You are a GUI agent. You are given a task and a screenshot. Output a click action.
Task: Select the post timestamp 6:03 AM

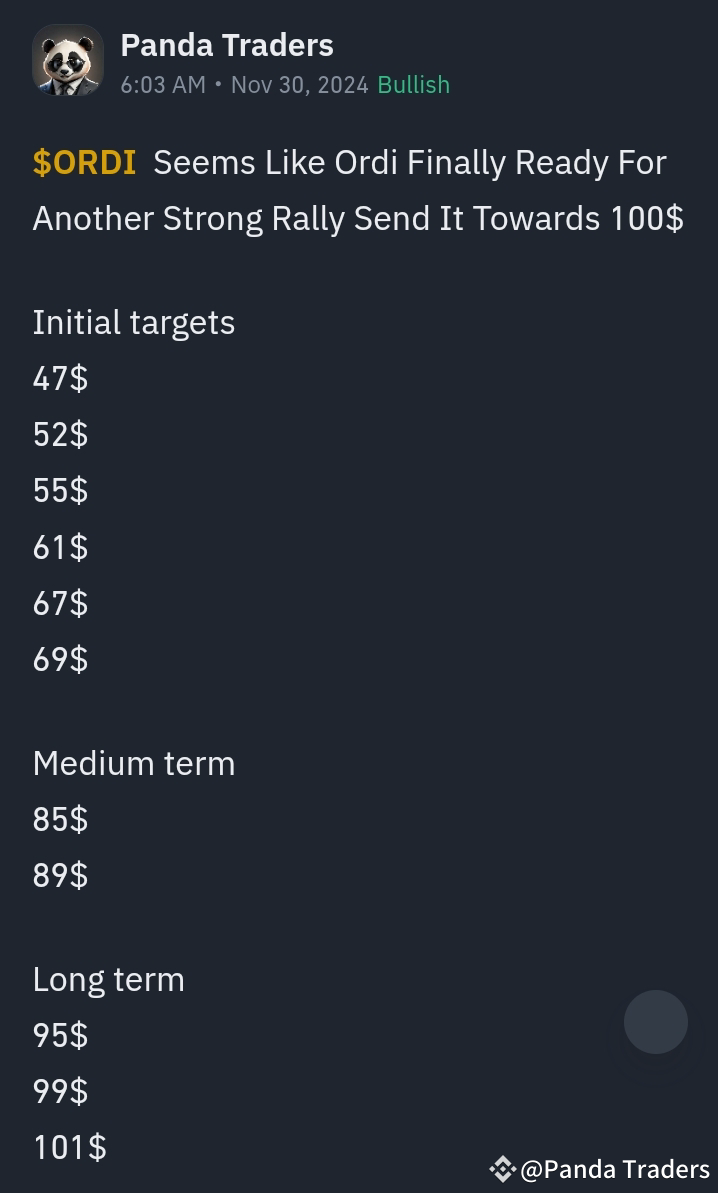point(163,85)
